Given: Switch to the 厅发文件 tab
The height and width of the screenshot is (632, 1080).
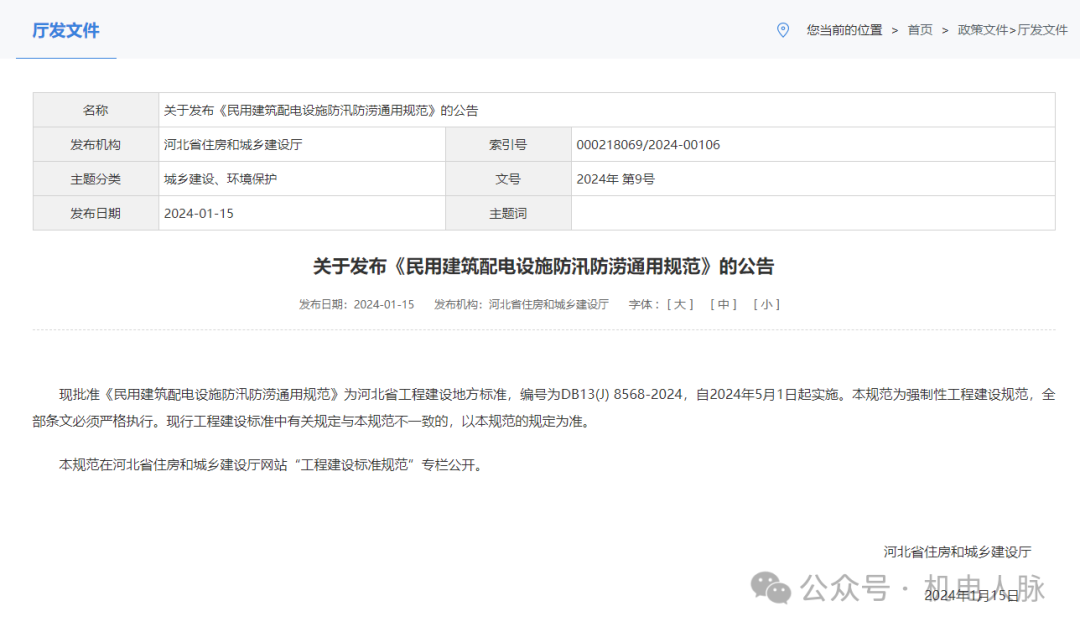Looking at the screenshot, I should tap(65, 31).
